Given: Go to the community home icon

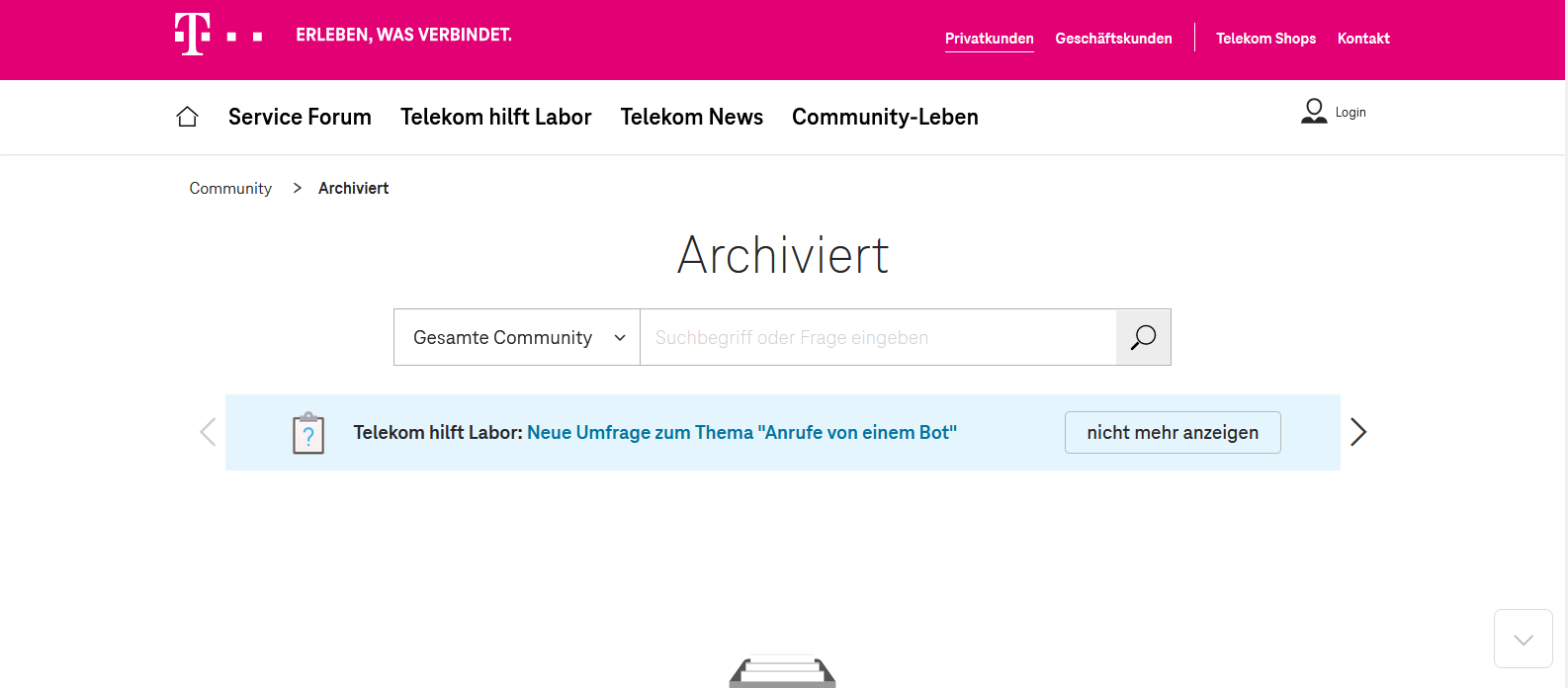Looking at the screenshot, I should click(x=187, y=117).
